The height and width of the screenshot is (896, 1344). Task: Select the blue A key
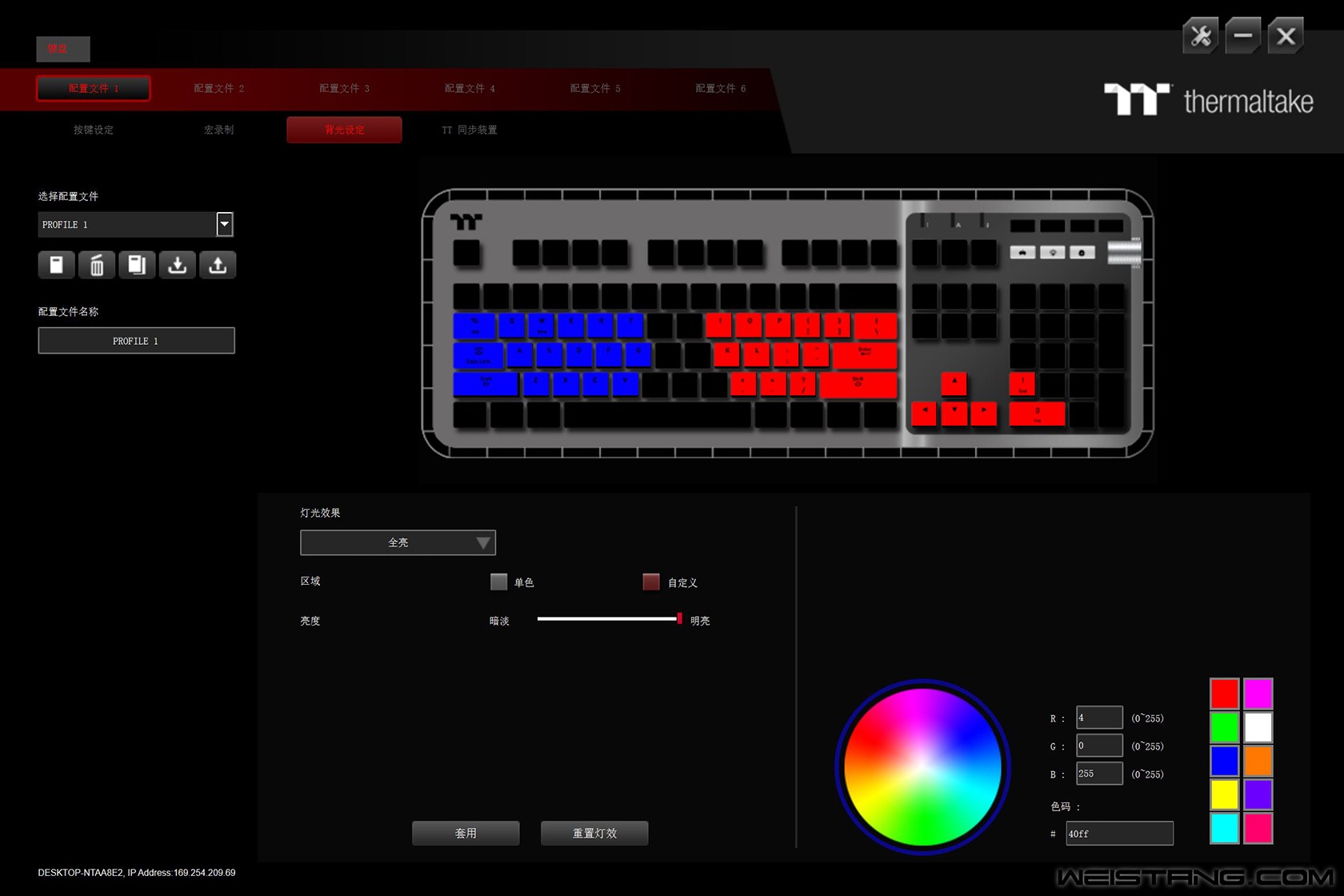(519, 355)
